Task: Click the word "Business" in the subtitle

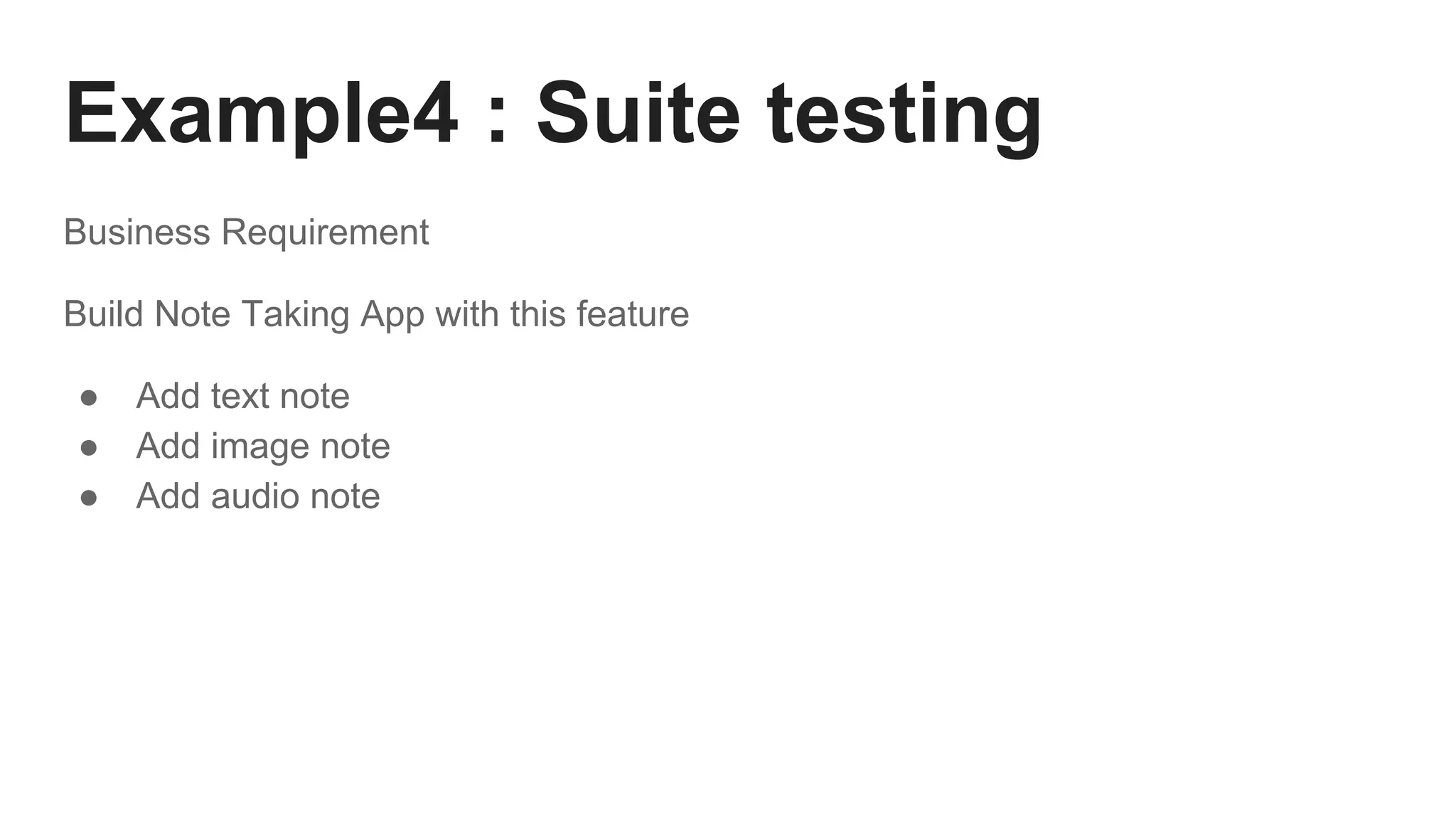Action: point(136,232)
